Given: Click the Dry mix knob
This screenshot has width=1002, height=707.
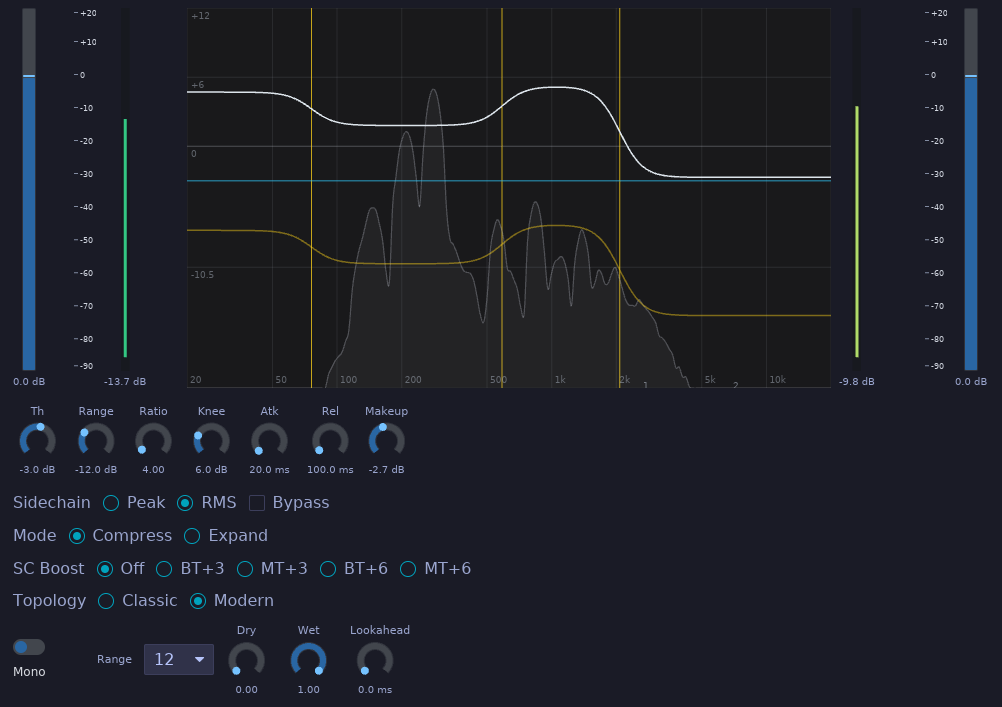Looking at the screenshot, I should 247,660.
